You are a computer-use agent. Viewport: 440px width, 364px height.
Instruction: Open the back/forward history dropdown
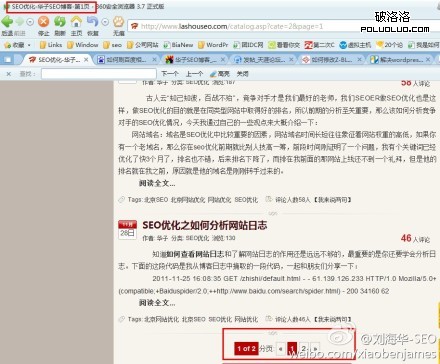tap(30, 22)
